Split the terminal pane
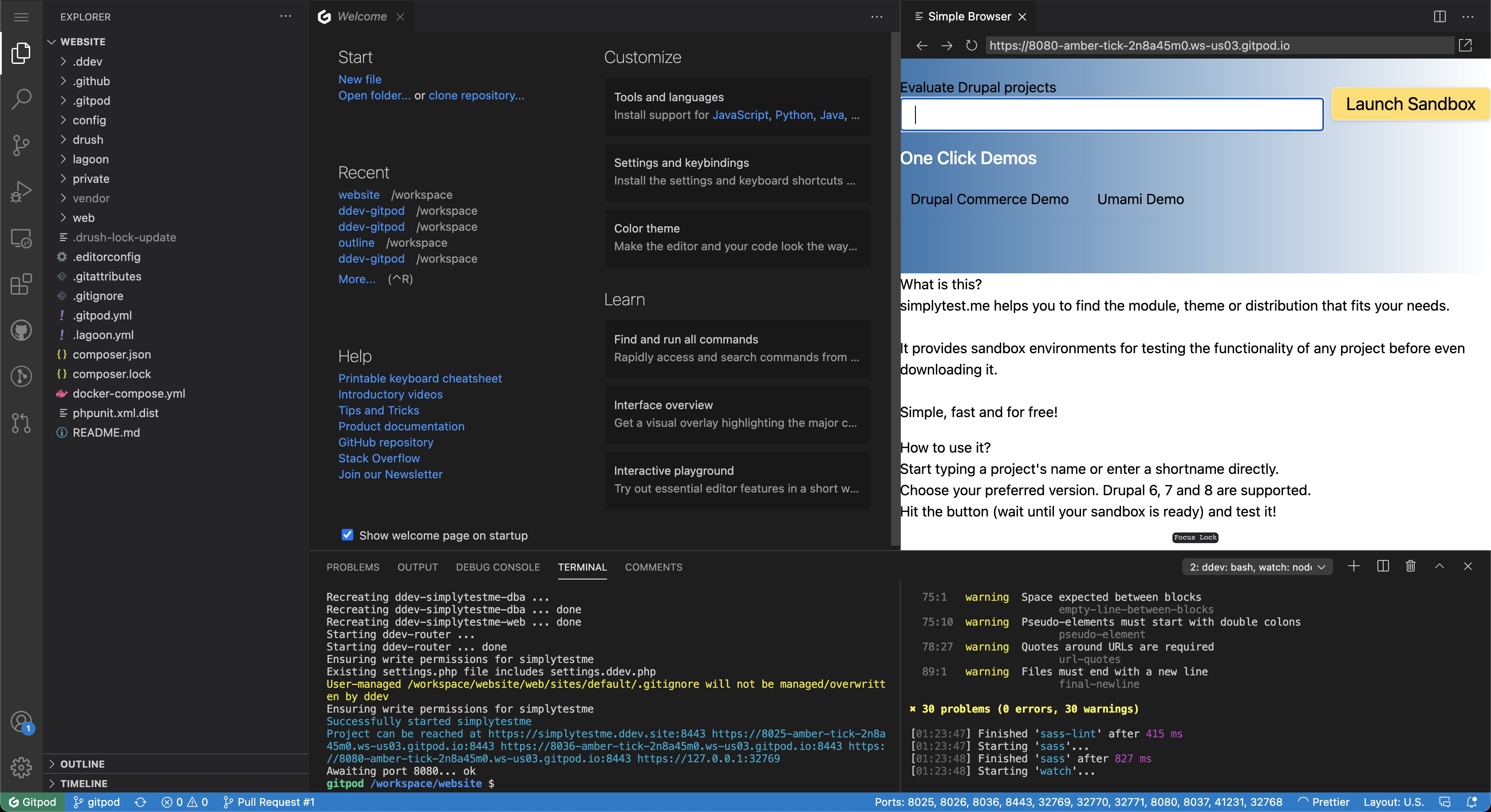Screen dimensions: 1491x812 1383,566
